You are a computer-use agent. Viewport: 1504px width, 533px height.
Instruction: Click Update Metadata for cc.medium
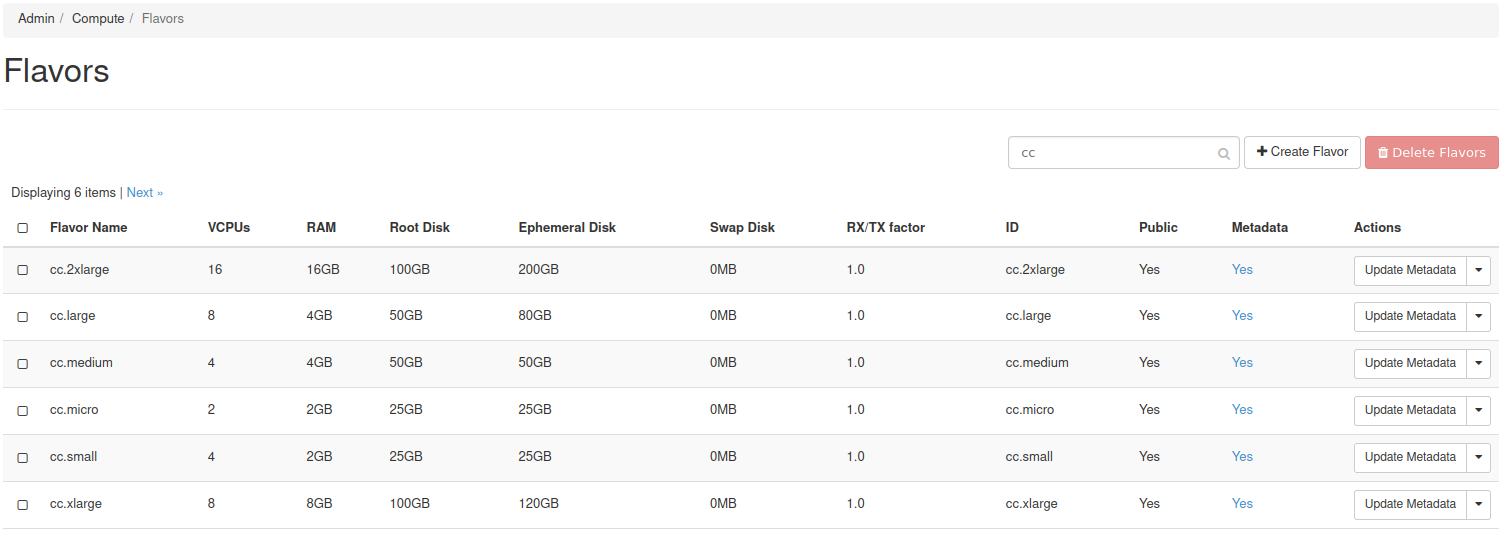(1409, 364)
